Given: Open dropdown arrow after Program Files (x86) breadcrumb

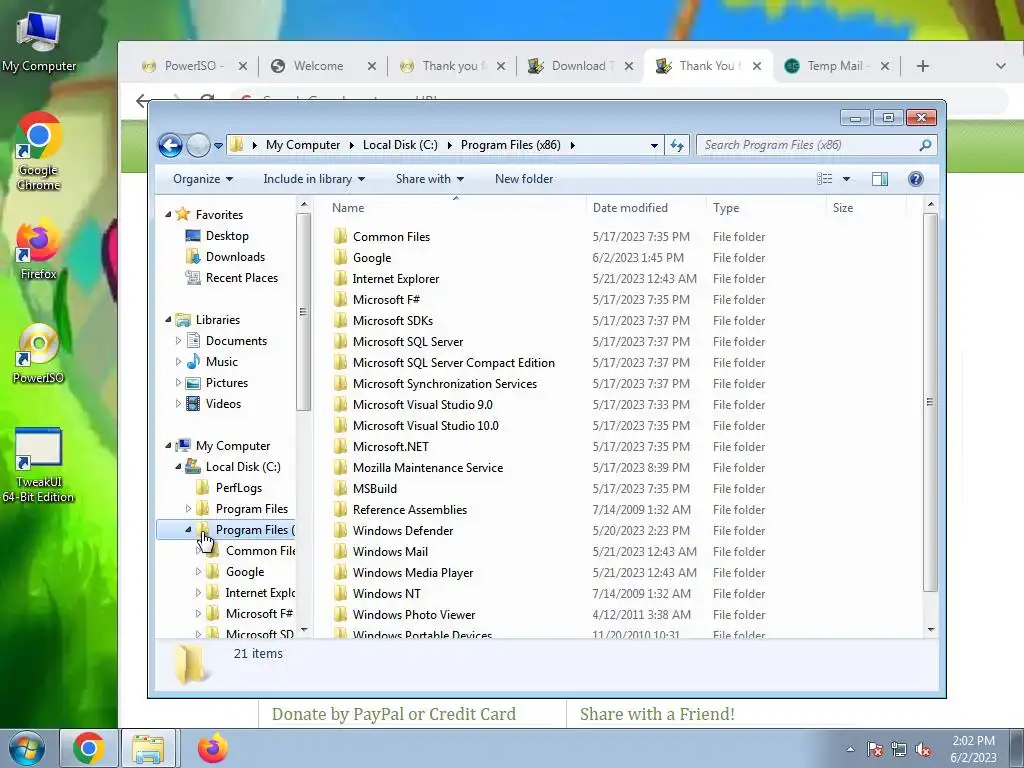Looking at the screenshot, I should pyautogui.click(x=573, y=145).
